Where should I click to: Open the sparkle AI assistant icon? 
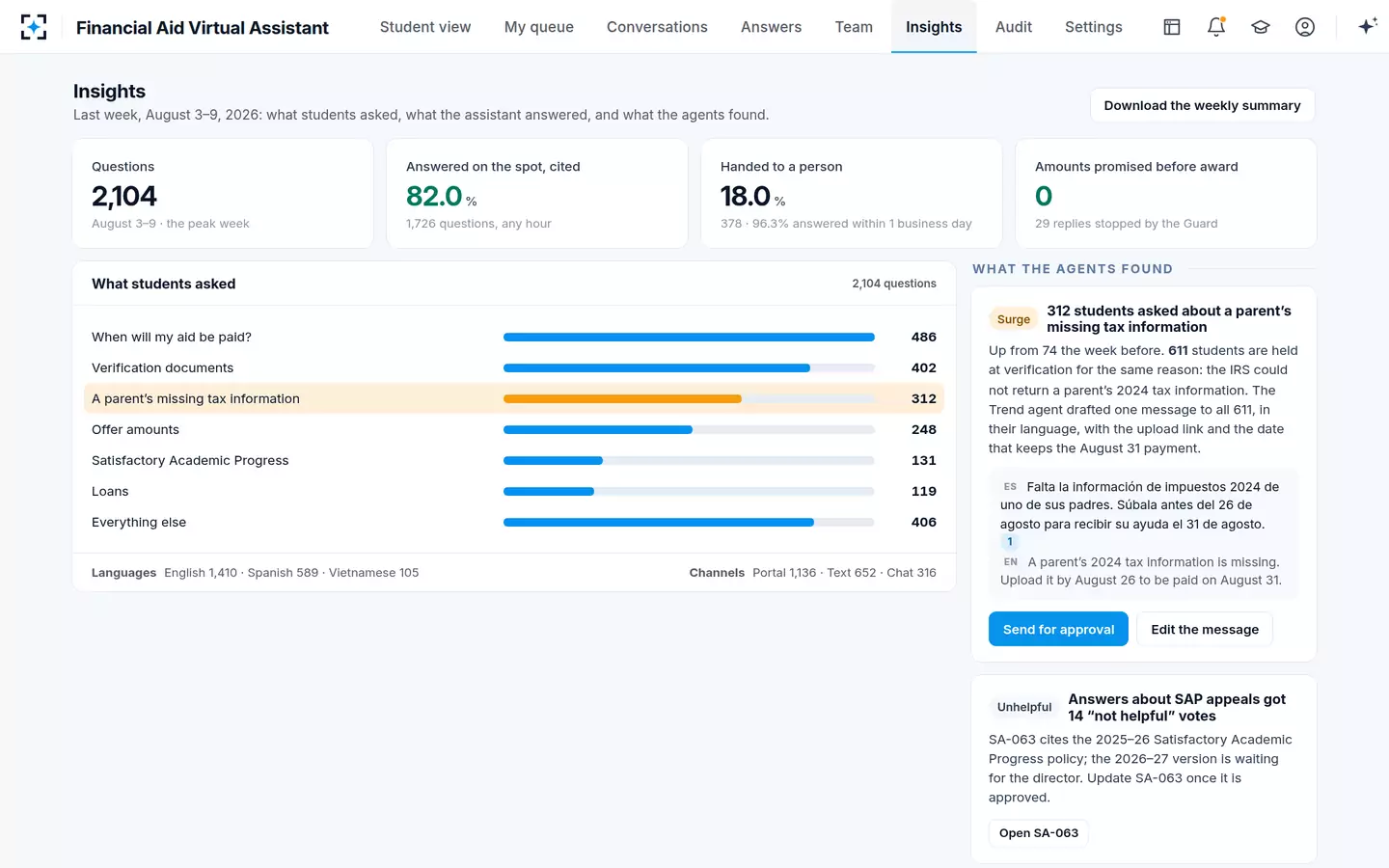[x=1367, y=27]
